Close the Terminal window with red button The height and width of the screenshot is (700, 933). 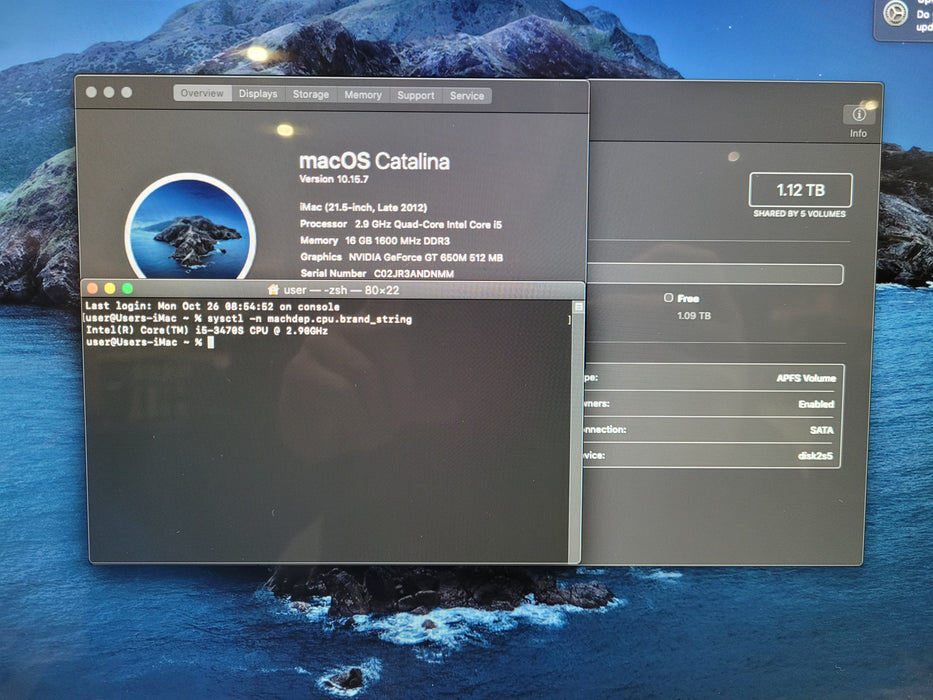[92, 289]
